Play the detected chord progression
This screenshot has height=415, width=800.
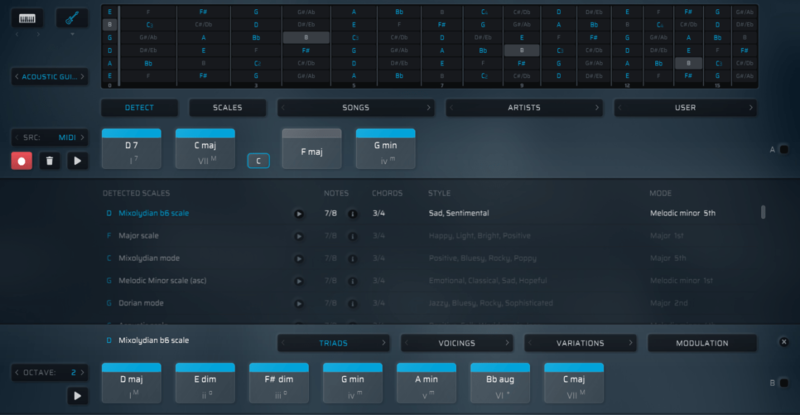click(x=76, y=160)
